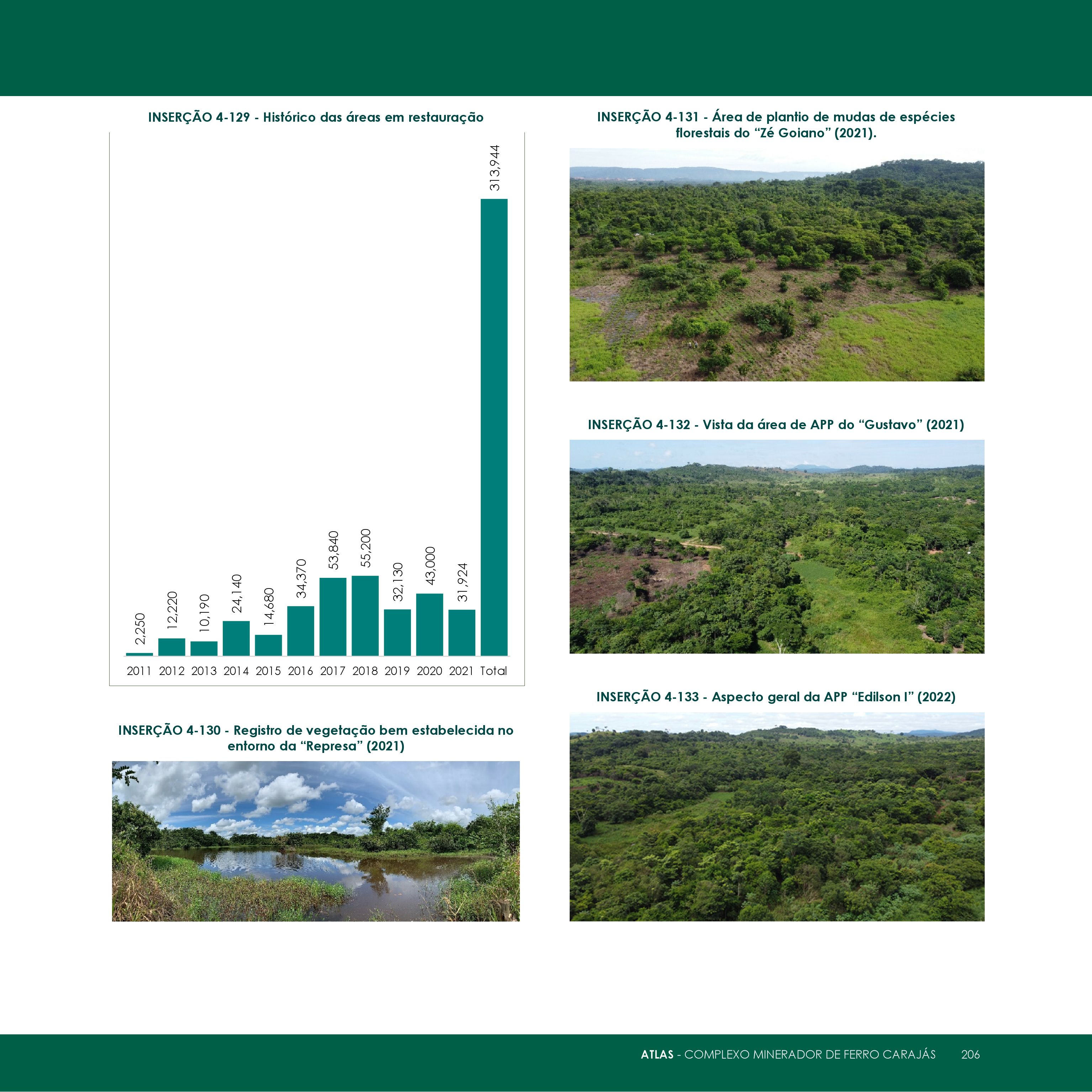Click the 'Zé Goiano' planting area photo
This screenshot has width=1092, height=1092.
point(777,264)
